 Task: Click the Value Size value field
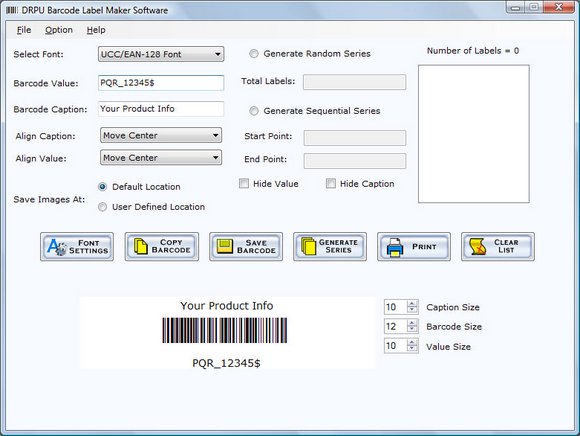click(x=395, y=346)
